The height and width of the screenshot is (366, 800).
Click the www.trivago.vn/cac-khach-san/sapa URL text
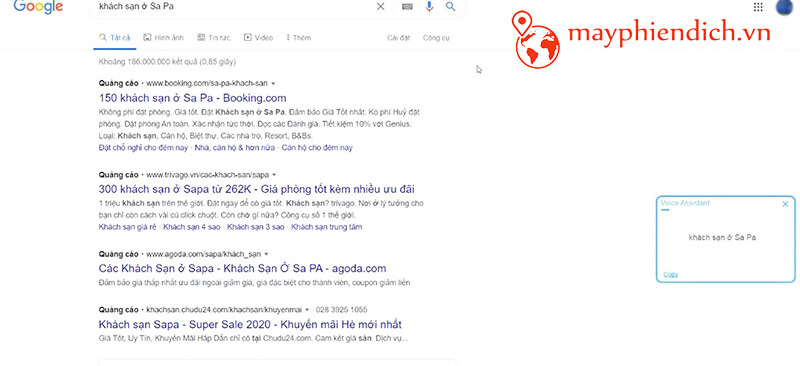click(x=208, y=175)
